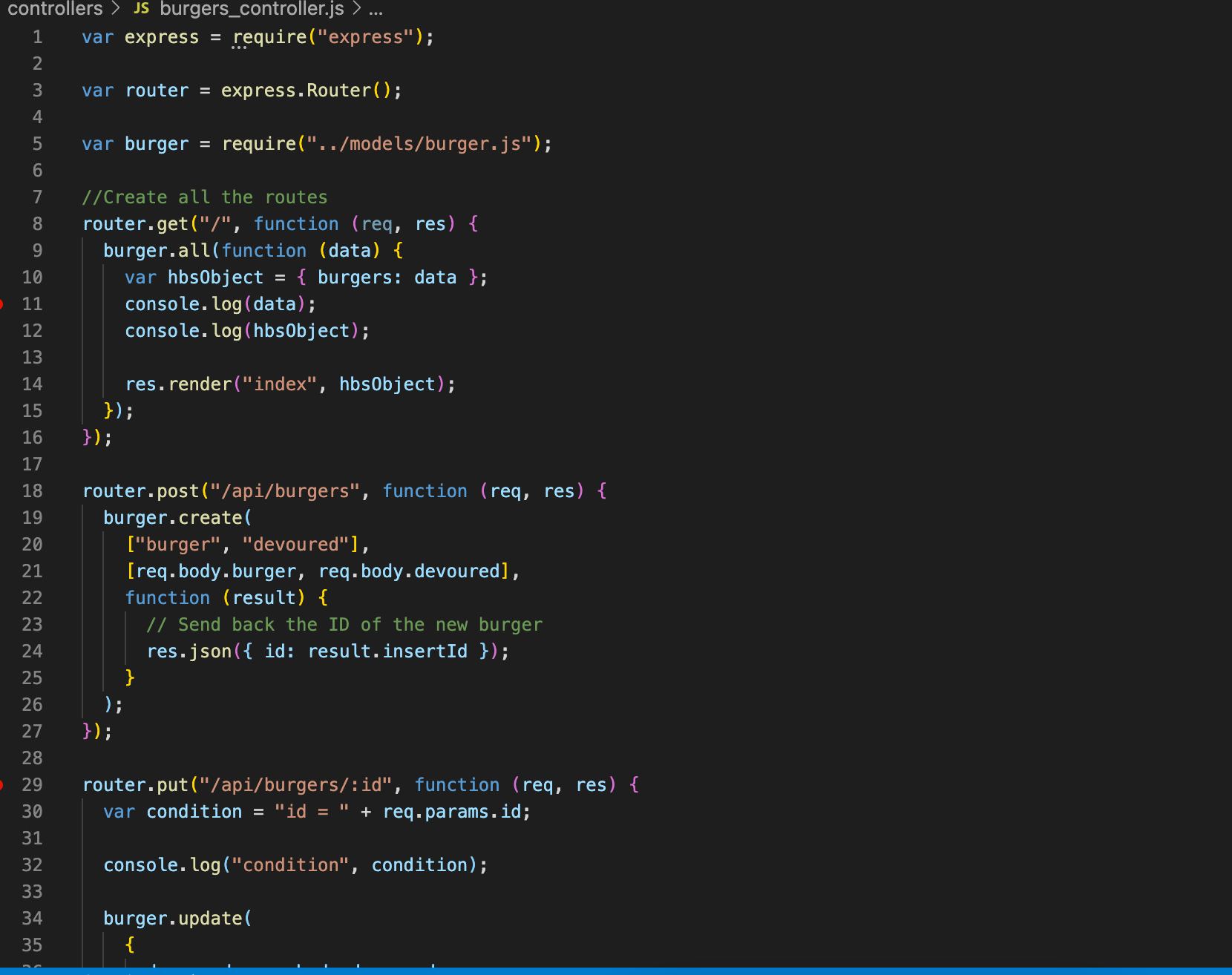
Task: Click the //Create all the routes comment
Action: 205,197
